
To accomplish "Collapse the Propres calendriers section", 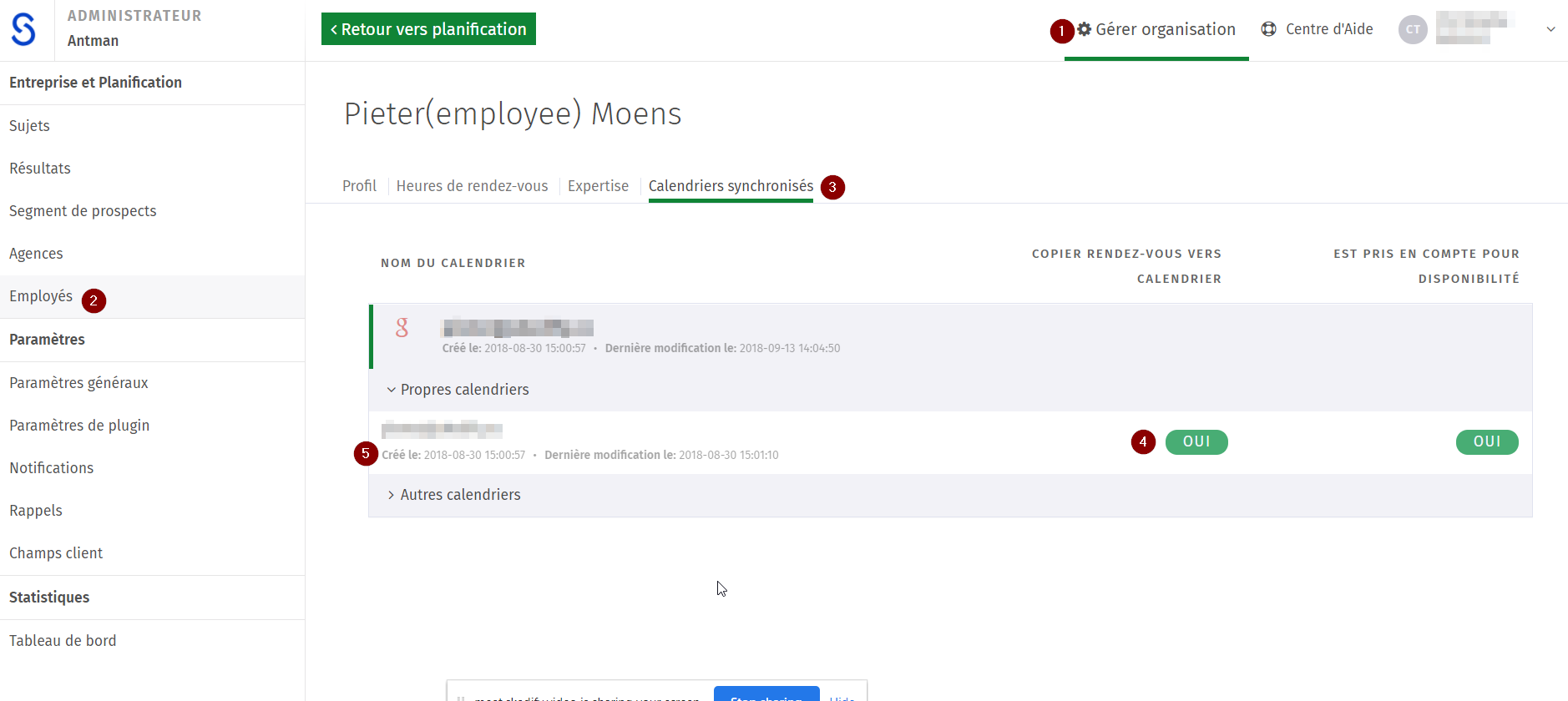I will 458,390.
